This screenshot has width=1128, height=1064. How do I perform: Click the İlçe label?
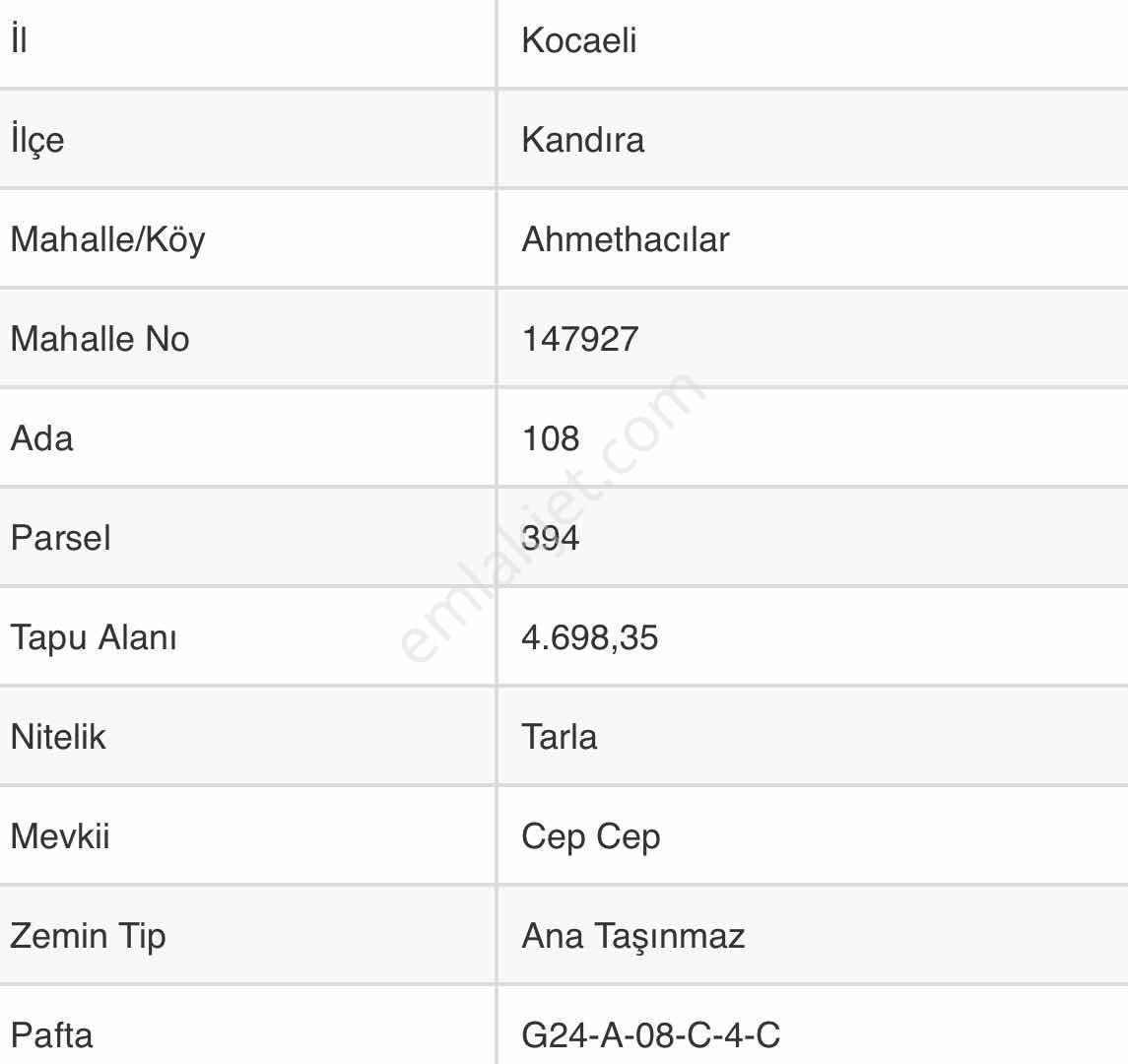[x=37, y=140]
